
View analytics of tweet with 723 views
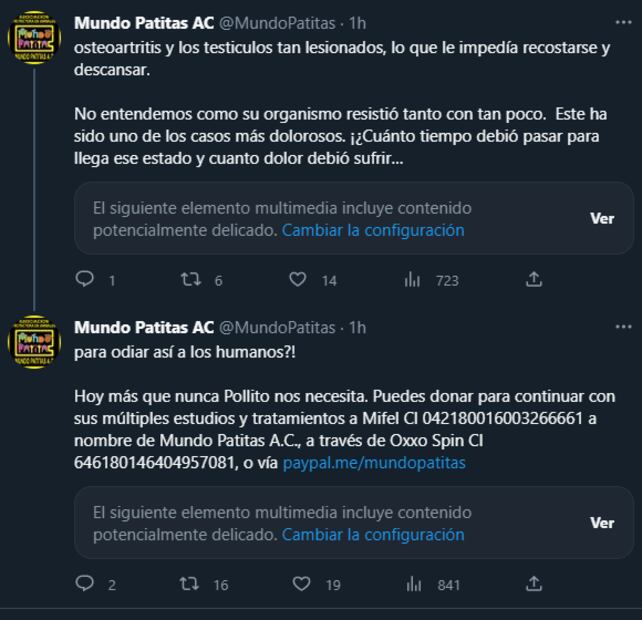coord(412,280)
